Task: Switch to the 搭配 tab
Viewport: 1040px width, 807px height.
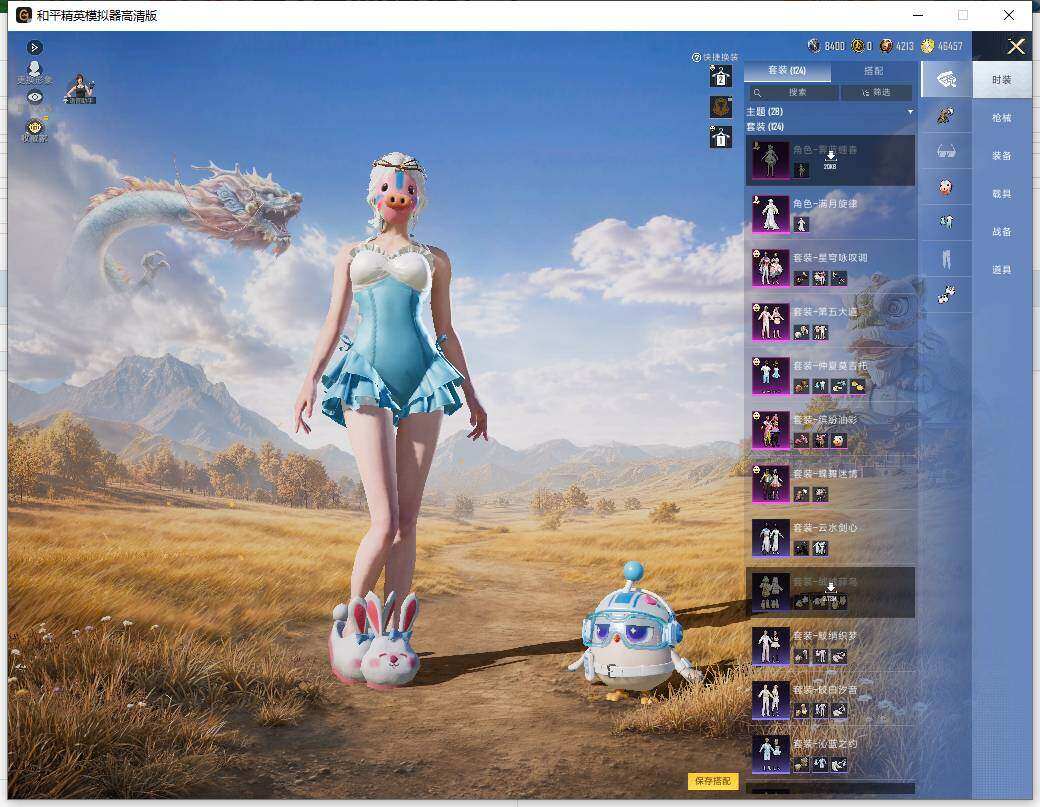Action: point(874,70)
